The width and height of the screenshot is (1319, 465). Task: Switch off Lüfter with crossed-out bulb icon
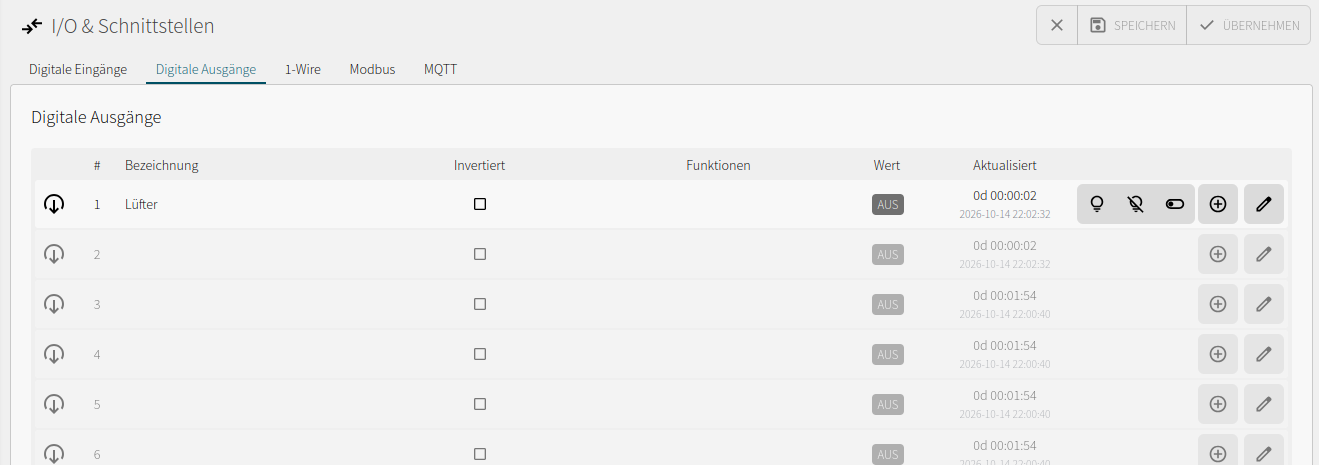coord(1135,204)
